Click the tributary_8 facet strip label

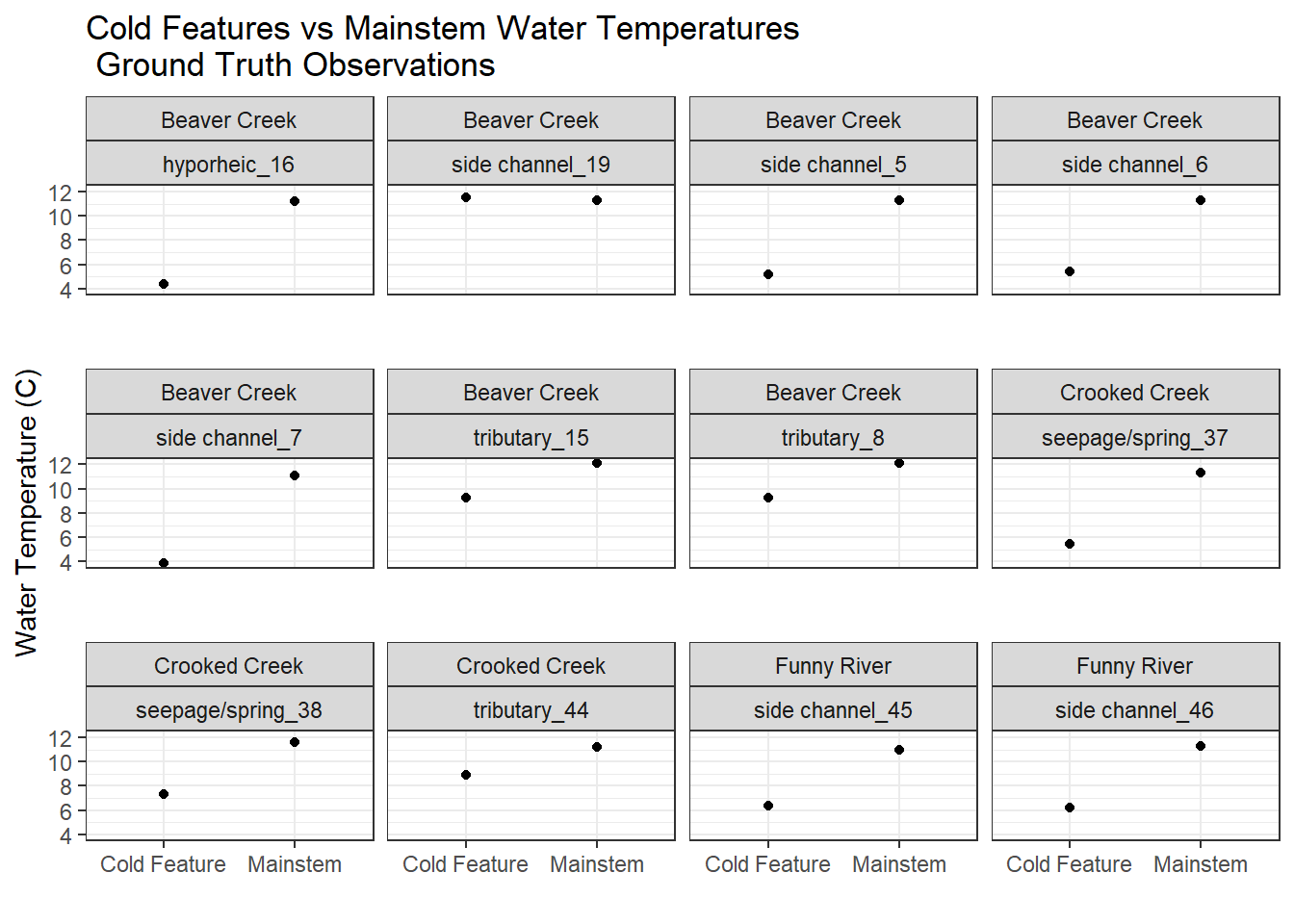[x=833, y=438]
